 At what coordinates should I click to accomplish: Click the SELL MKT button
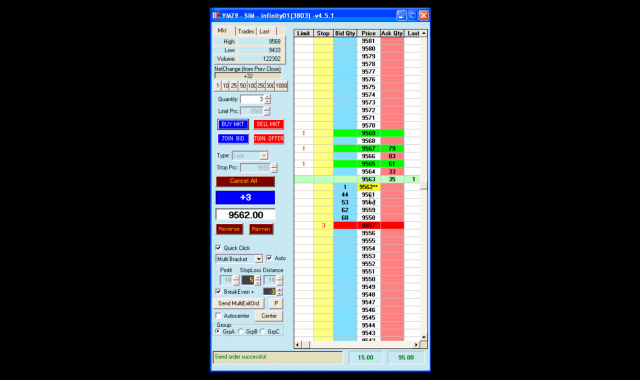[268, 124]
